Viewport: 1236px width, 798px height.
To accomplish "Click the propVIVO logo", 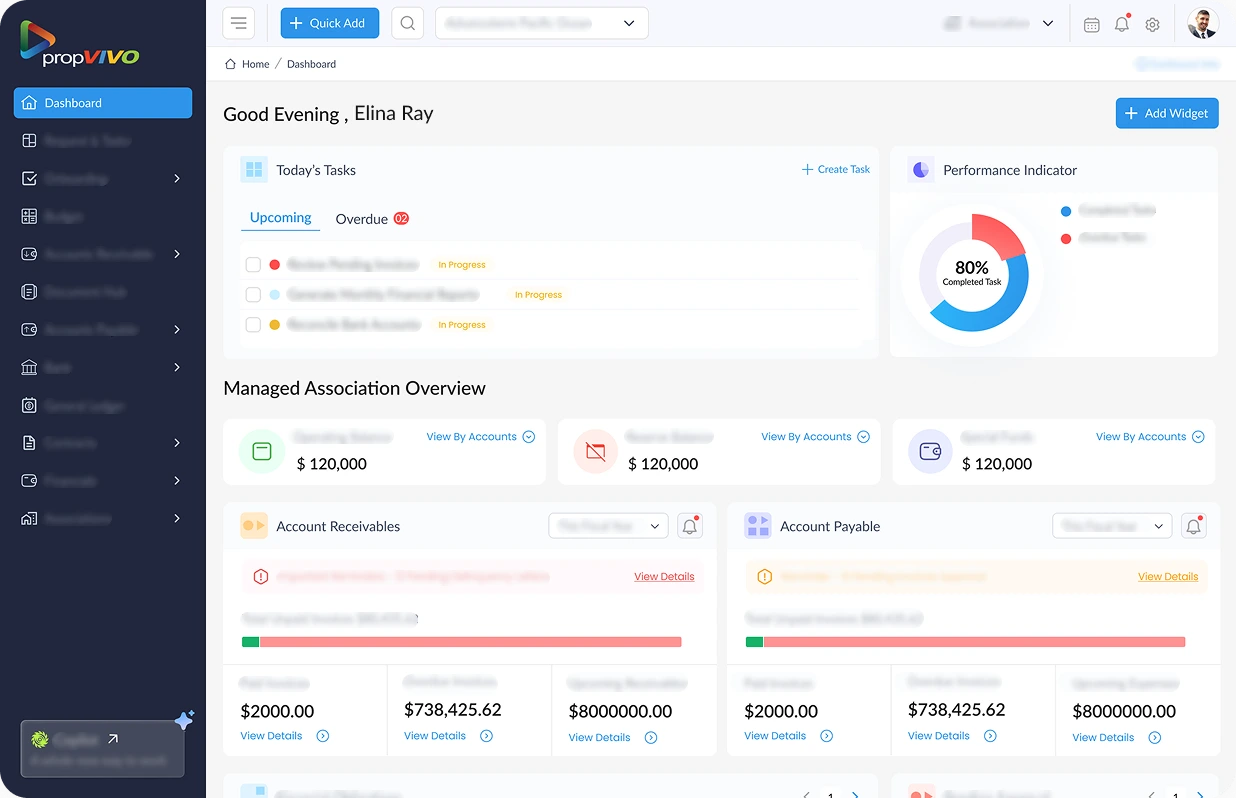I will pos(80,44).
